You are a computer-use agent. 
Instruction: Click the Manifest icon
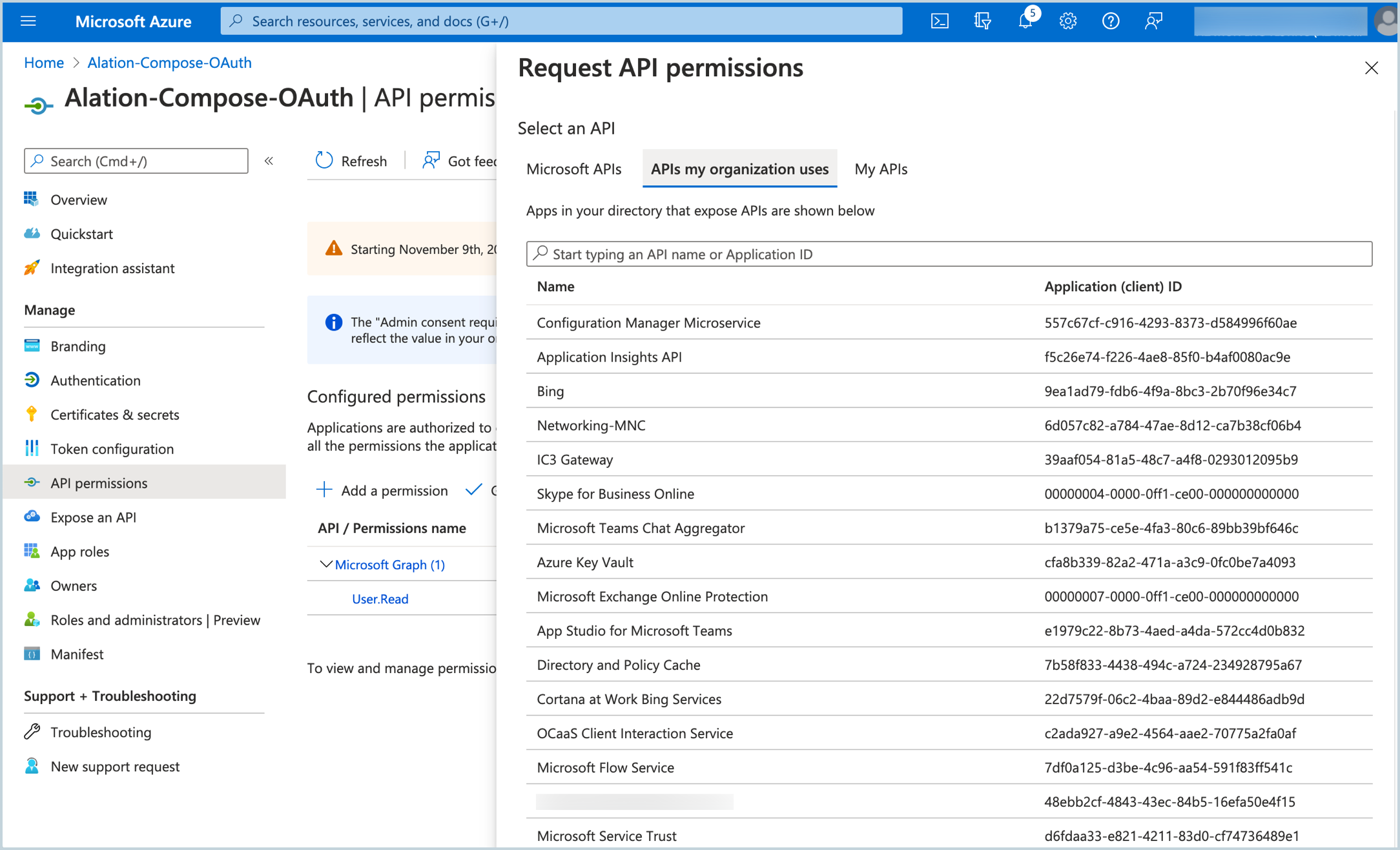coord(31,654)
